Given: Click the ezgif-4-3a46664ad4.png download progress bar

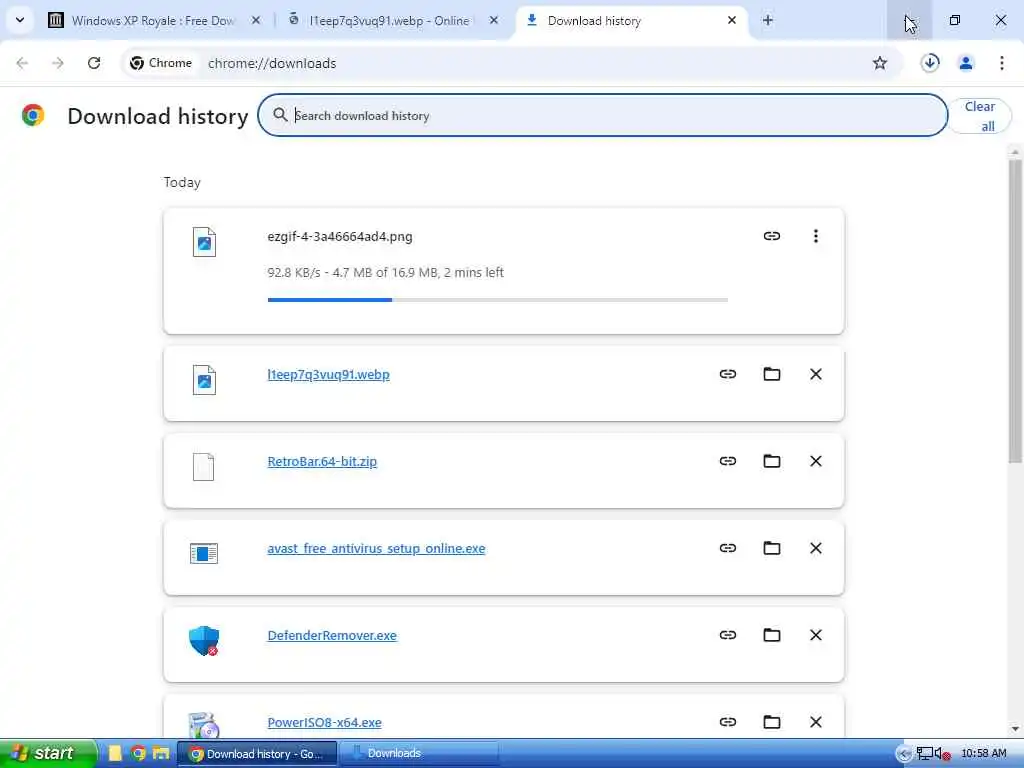Looking at the screenshot, I should coord(498,300).
